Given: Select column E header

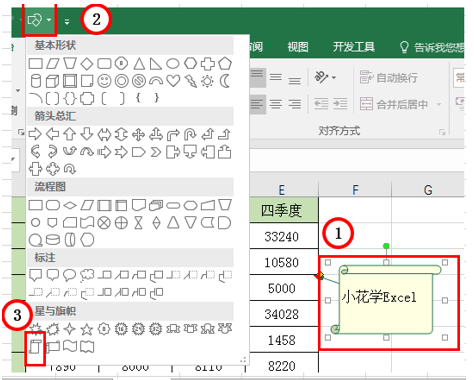Looking at the screenshot, I should 282,190.
